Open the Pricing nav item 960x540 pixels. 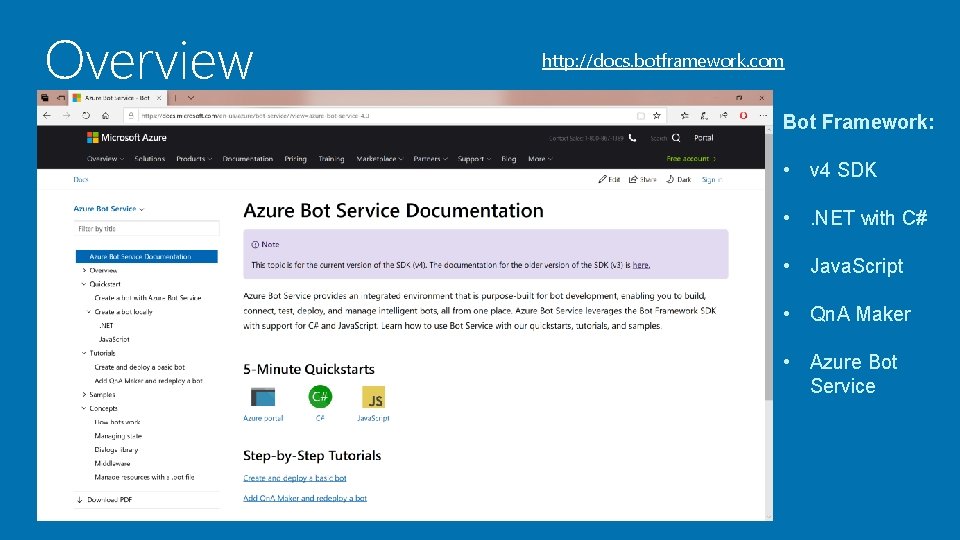coord(295,159)
